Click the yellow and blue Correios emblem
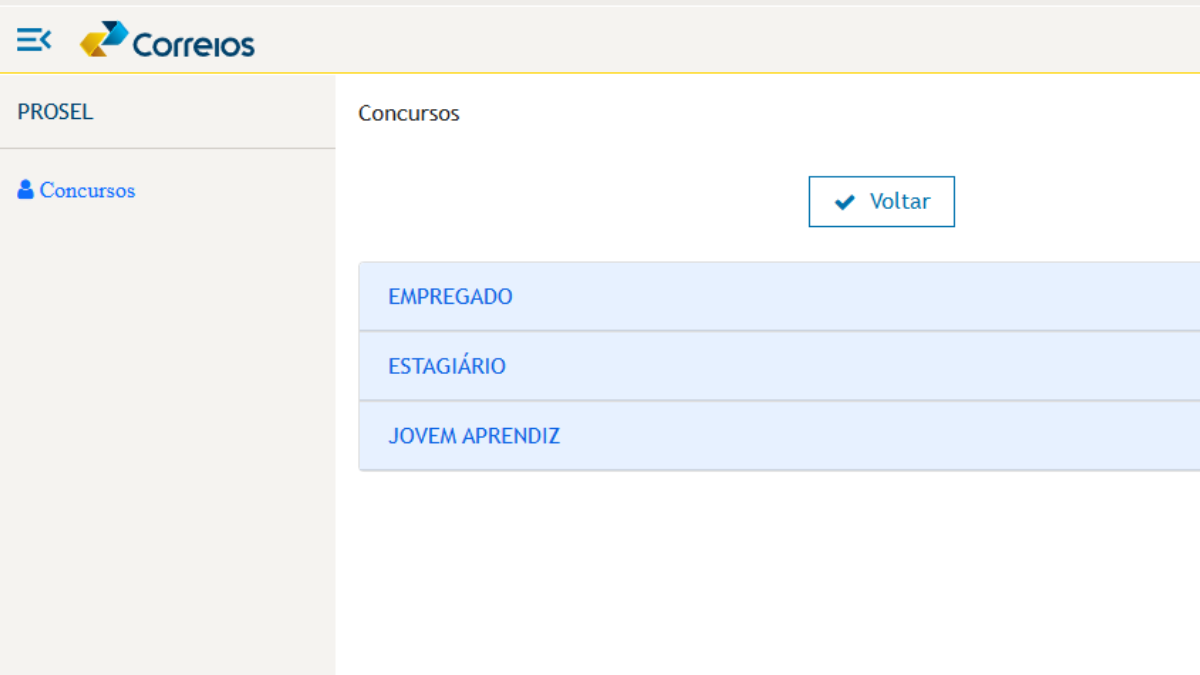The height and width of the screenshot is (675, 1200). [104, 40]
